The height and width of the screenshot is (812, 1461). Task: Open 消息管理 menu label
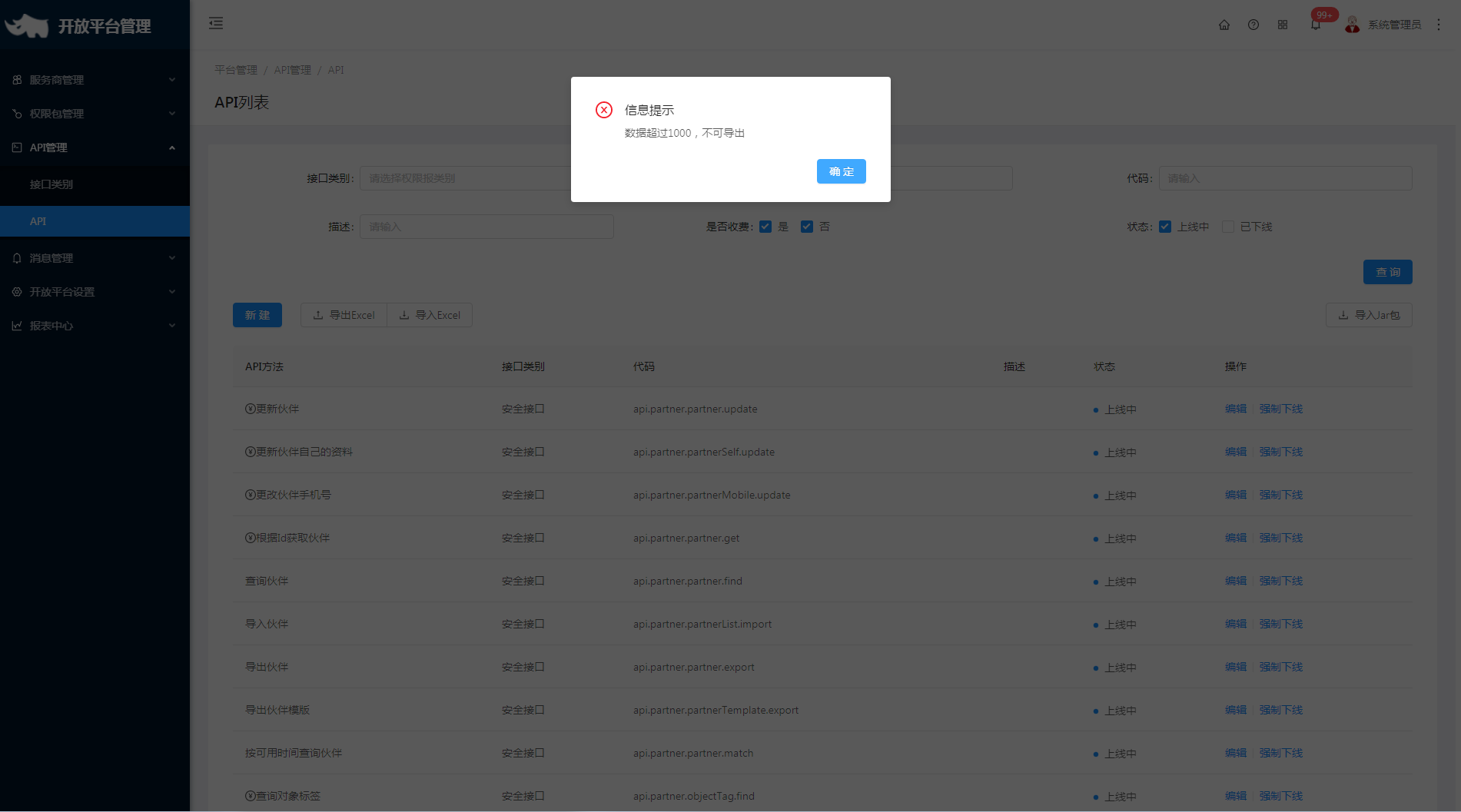click(x=51, y=258)
